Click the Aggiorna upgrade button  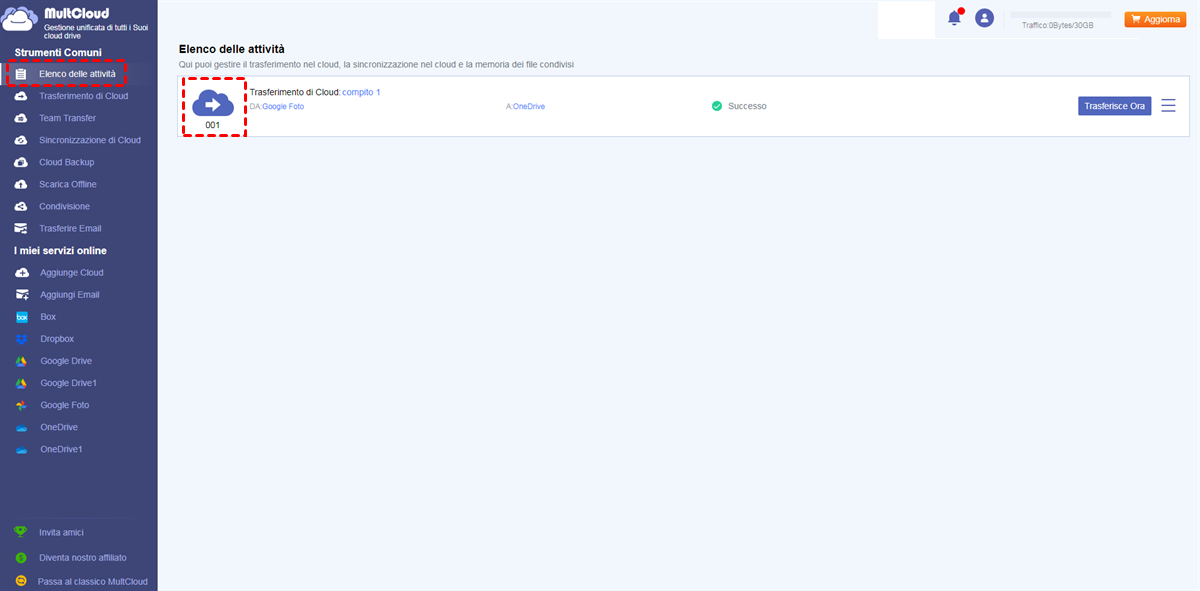[1155, 19]
